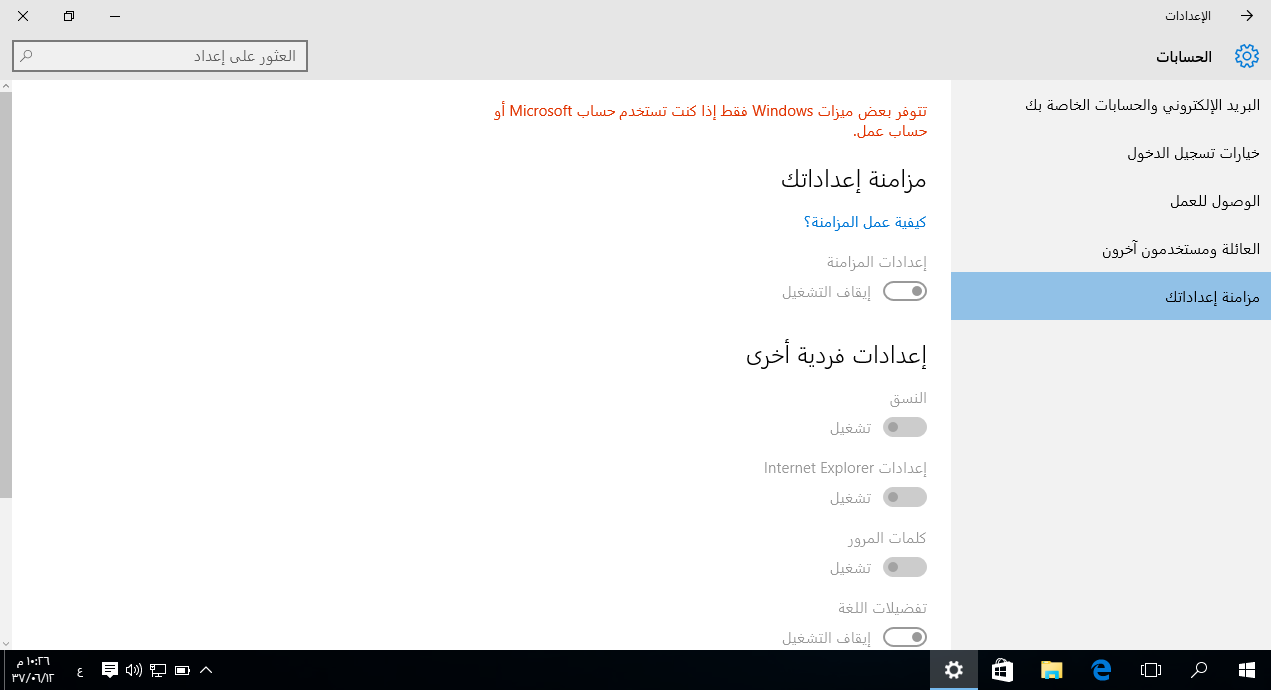Viewport: 1271px width, 690px height.
Task: Select مزامنة إعداداتك in sidebar
Action: (x=1111, y=297)
